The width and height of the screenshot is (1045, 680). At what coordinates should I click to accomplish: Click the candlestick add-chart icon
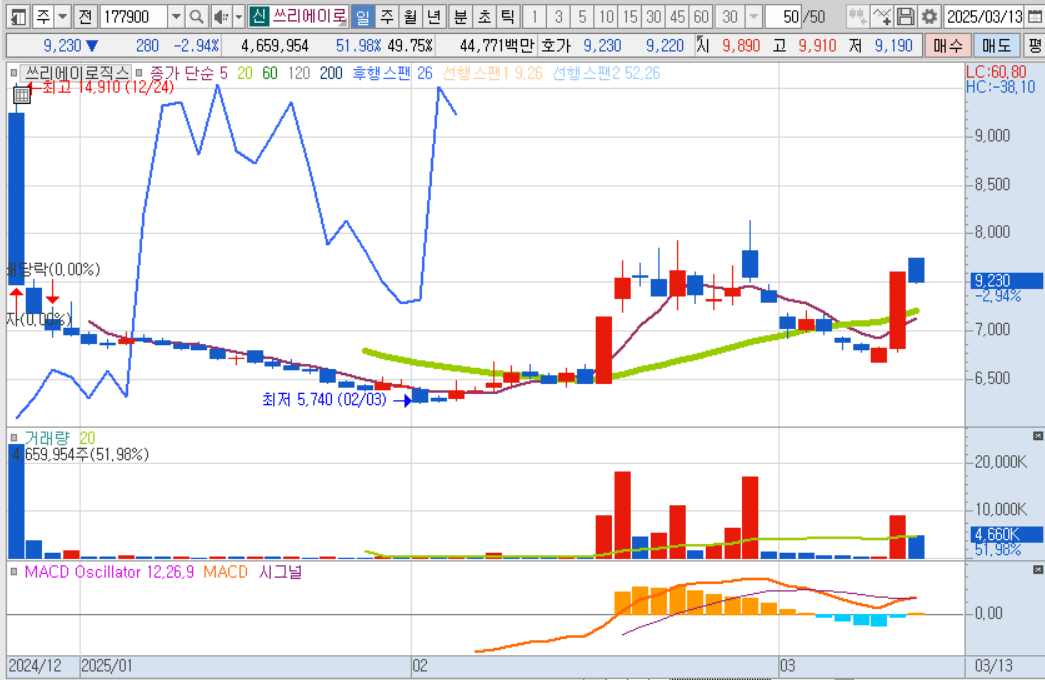[857, 17]
